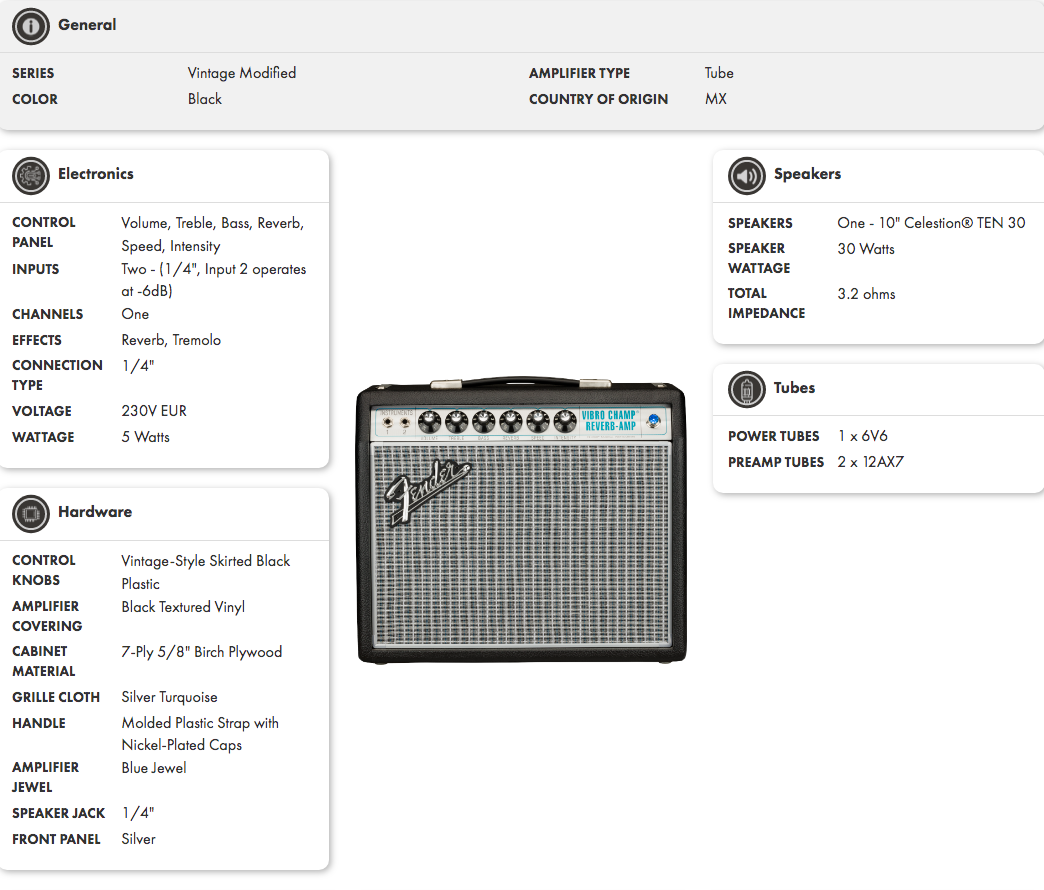
Task: Click the speakers value 'One - 10" Celestion® TEN 30'
Action: pyautogui.click(x=931, y=223)
